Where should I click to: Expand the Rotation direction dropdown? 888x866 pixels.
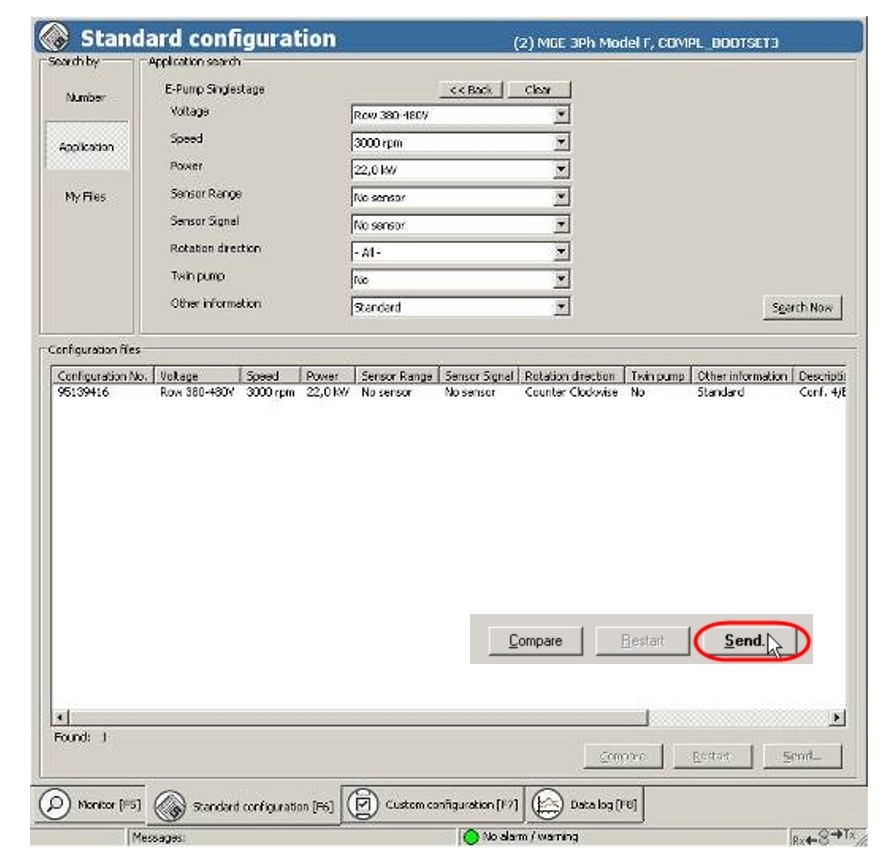coord(561,252)
